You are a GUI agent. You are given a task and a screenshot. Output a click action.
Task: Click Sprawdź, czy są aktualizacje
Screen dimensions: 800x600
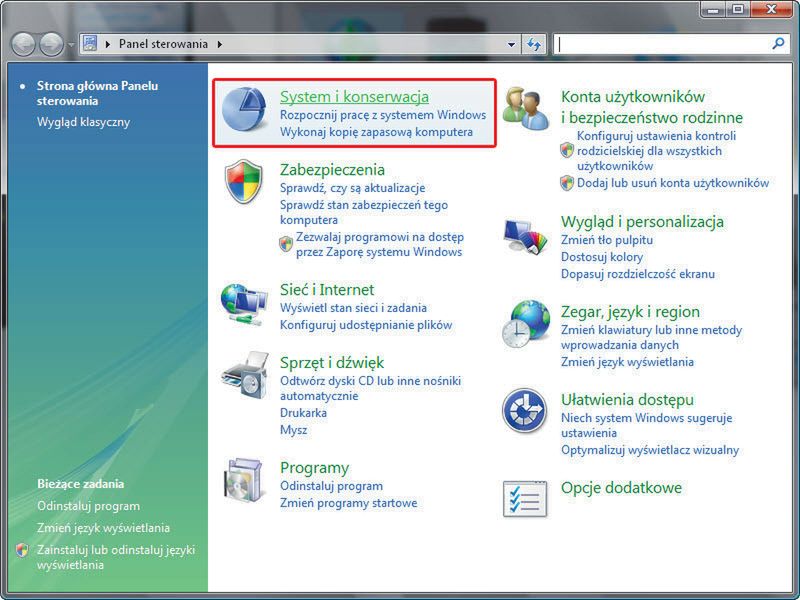click(352, 188)
